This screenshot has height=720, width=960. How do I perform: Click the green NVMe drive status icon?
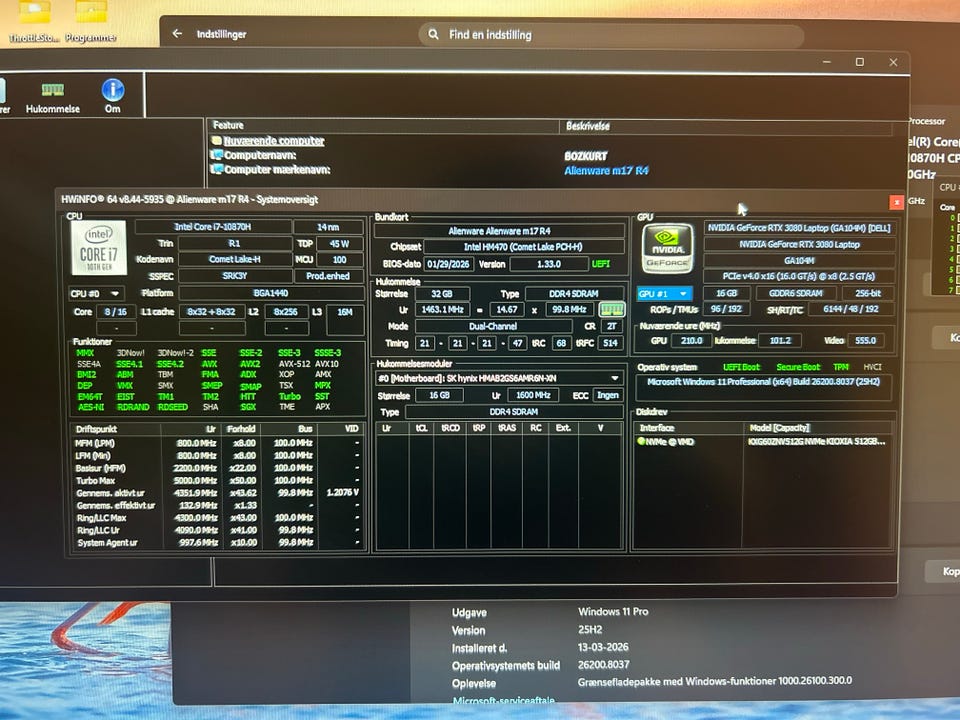click(641, 441)
